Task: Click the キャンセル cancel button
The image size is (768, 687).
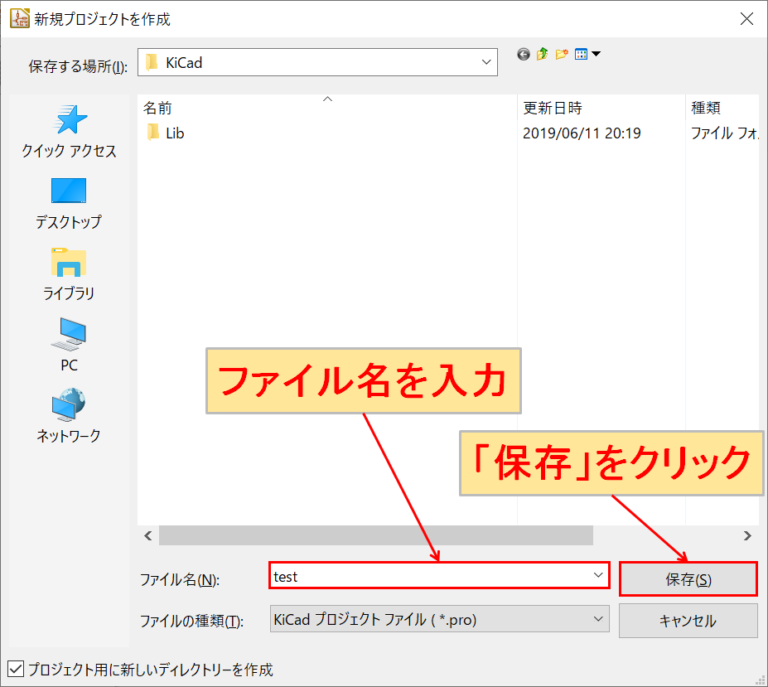Action: click(x=688, y=621)
